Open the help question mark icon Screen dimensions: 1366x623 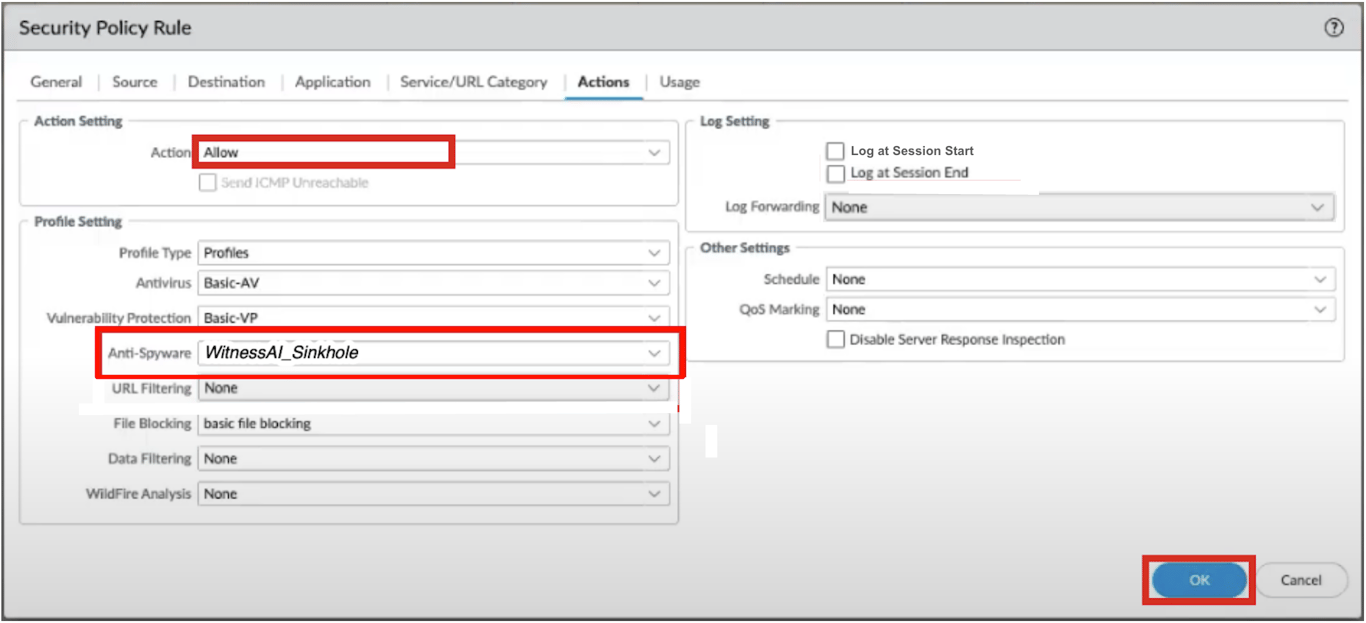(x=1333, y=28)
